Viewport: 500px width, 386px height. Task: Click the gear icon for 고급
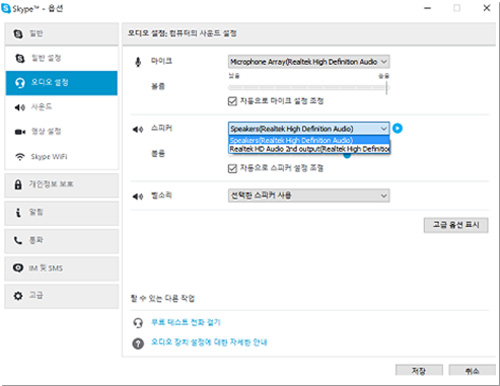(18, 296)
